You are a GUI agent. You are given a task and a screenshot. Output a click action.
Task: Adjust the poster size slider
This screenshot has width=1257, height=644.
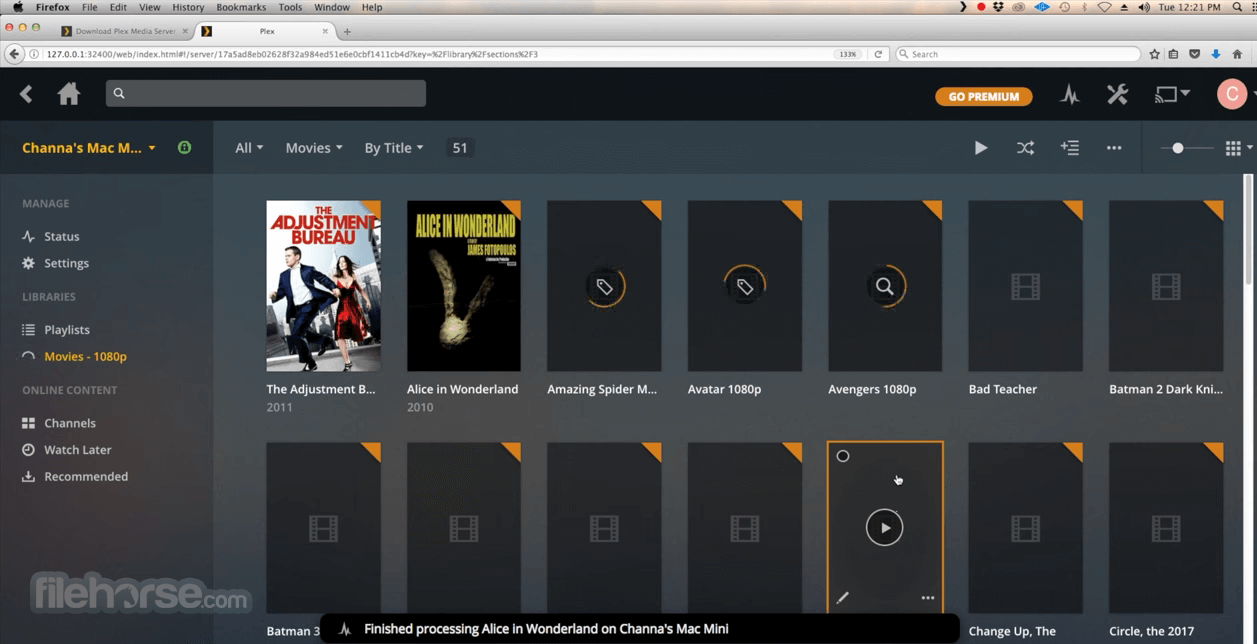click(1178, 148)
